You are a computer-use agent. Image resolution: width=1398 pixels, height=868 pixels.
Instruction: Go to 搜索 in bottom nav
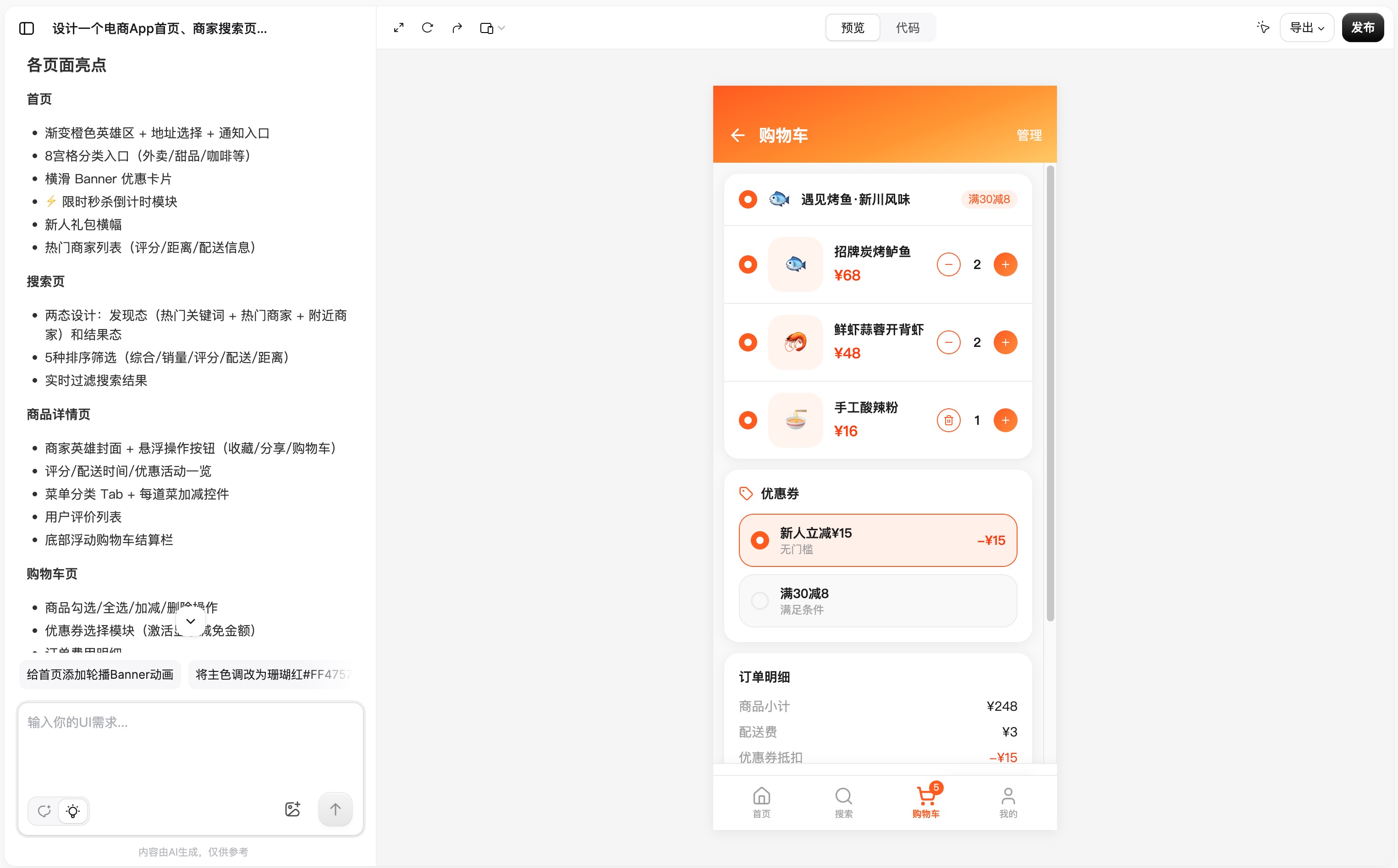[843, 802]
